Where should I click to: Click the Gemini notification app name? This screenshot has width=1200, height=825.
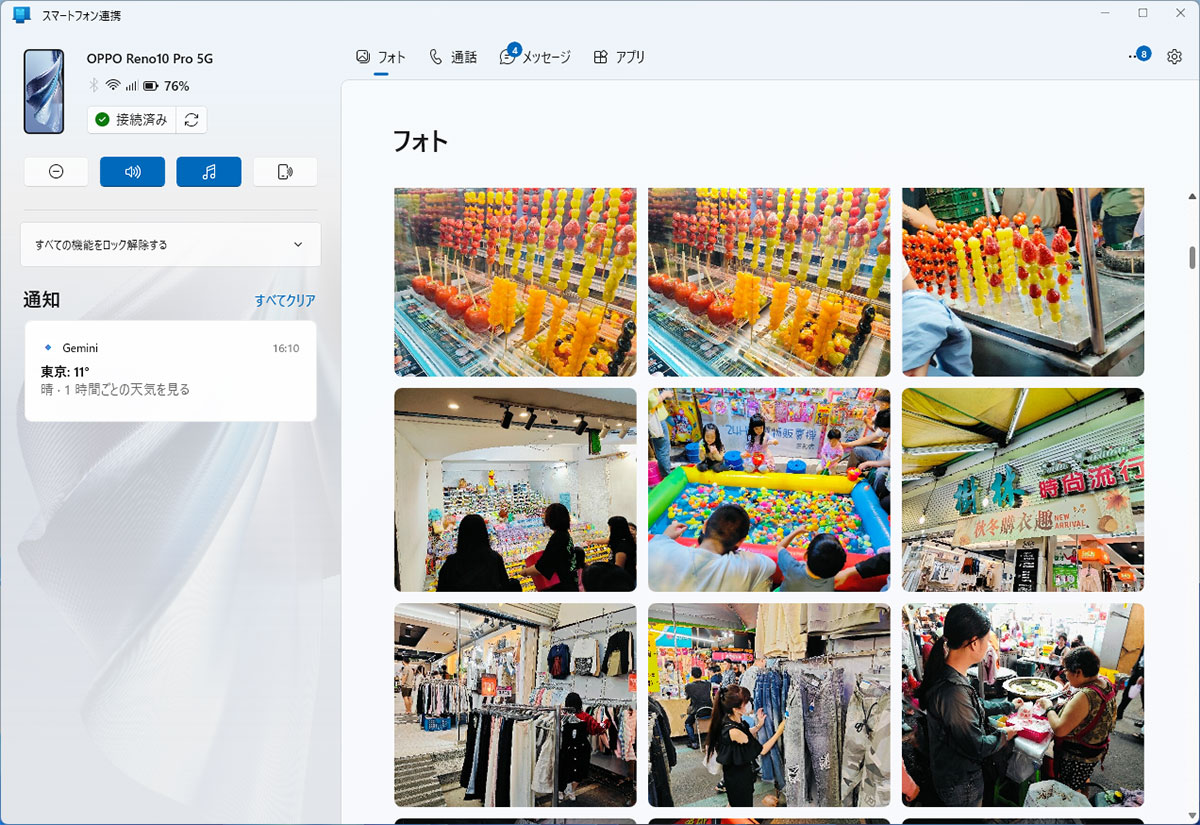point(80,348)
